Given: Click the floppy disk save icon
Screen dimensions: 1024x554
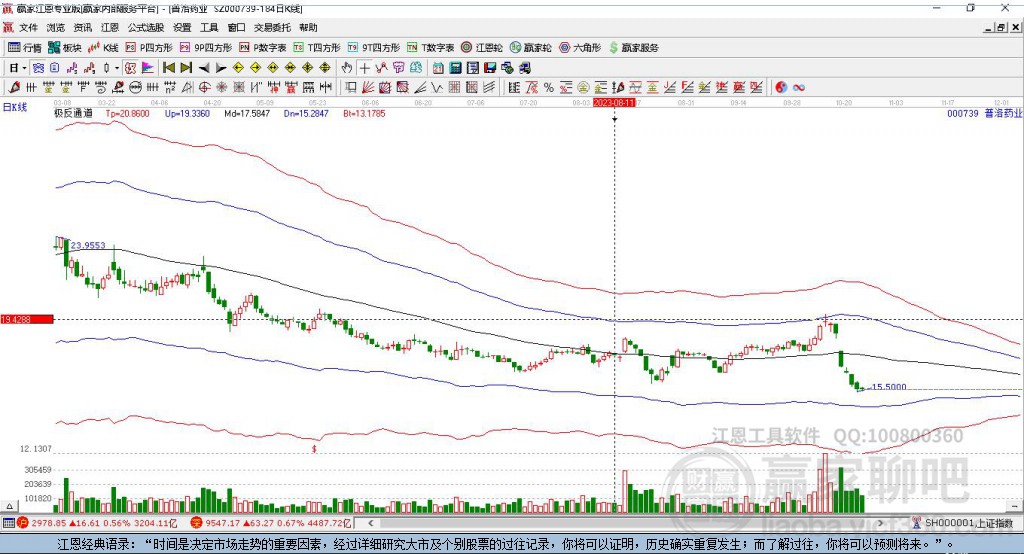Looking at the screenshot, I should coord(490,68).
